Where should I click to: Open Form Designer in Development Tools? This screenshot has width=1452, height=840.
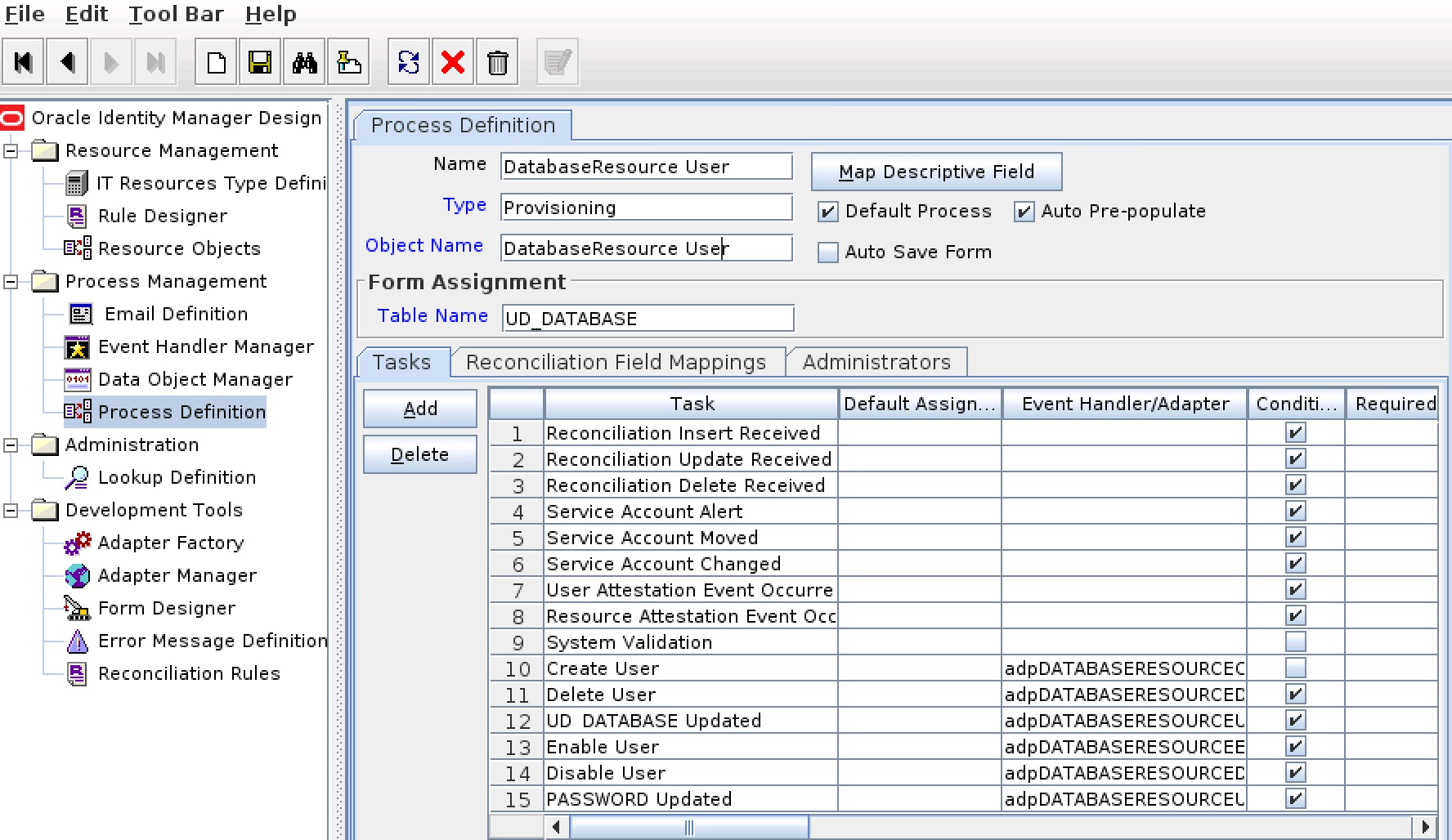[x=166, y=608]
